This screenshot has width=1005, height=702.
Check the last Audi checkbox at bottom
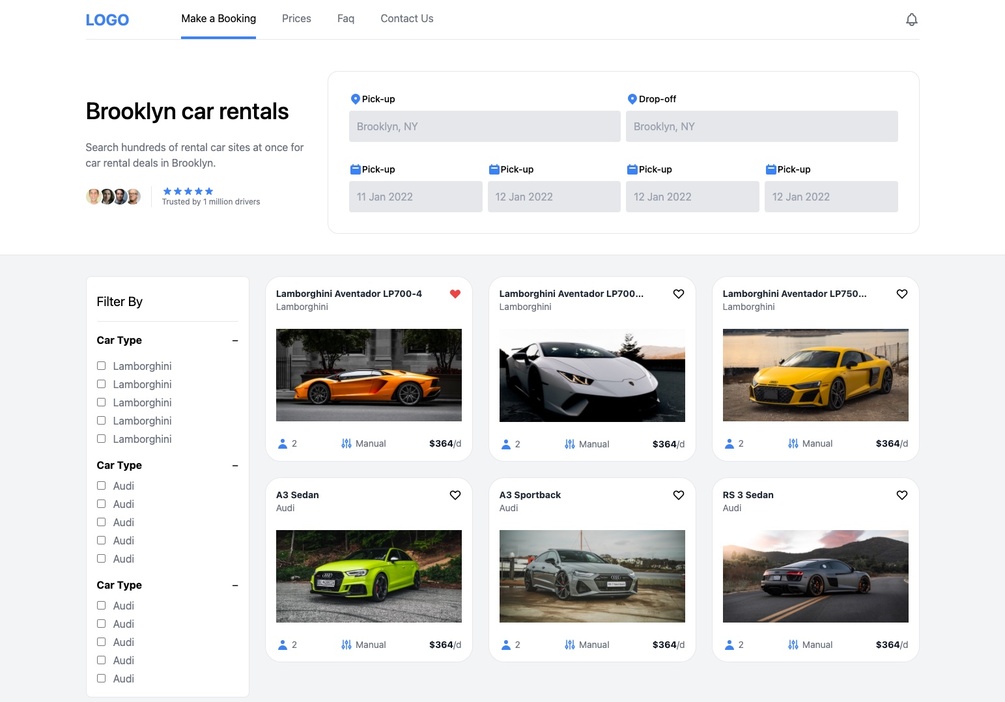101,678
